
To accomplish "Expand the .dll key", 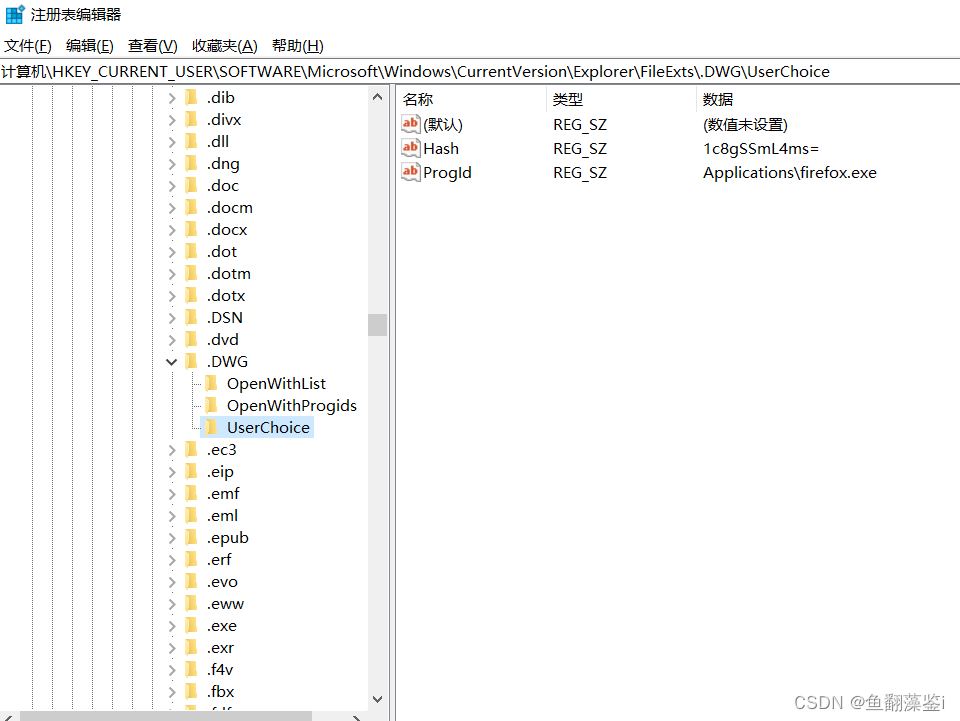I will point(172,142).
